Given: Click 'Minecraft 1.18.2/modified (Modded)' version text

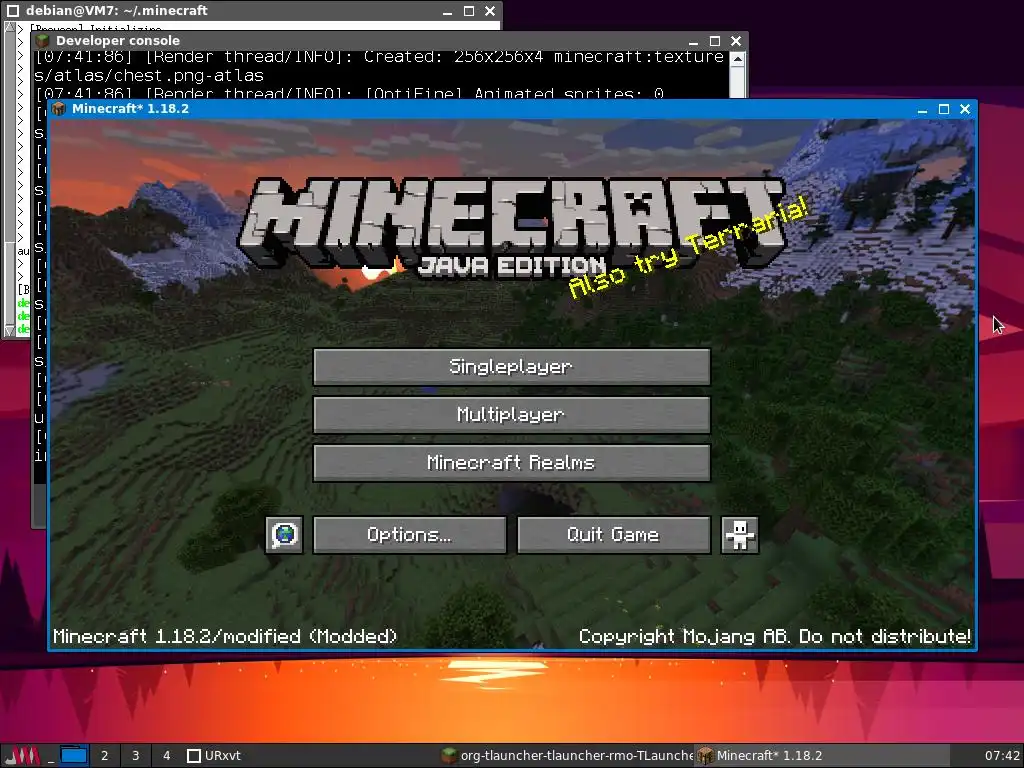Looking at the screenshot, I should (225, 636).
